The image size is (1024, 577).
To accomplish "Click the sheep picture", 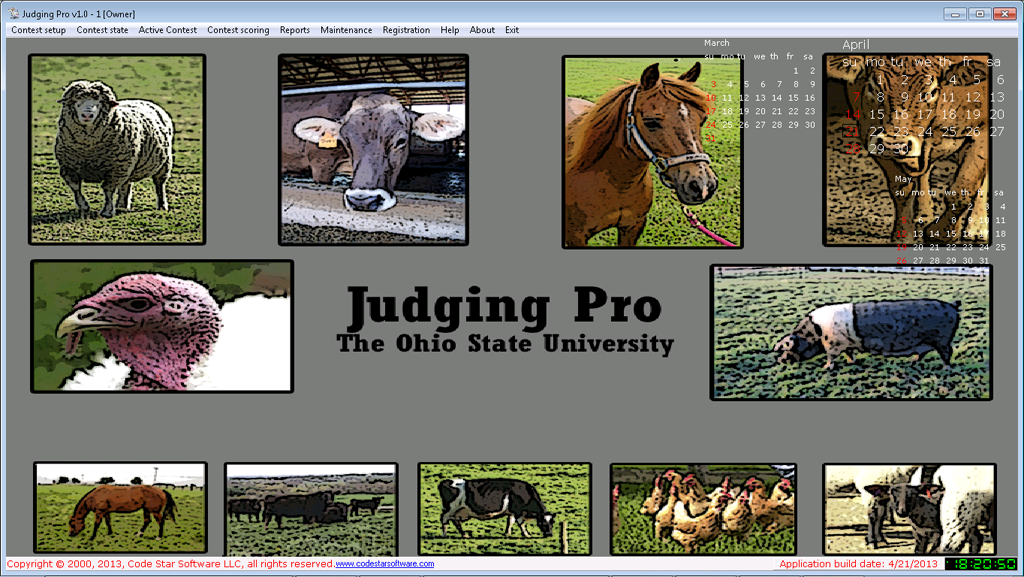I will pos(117,149).
